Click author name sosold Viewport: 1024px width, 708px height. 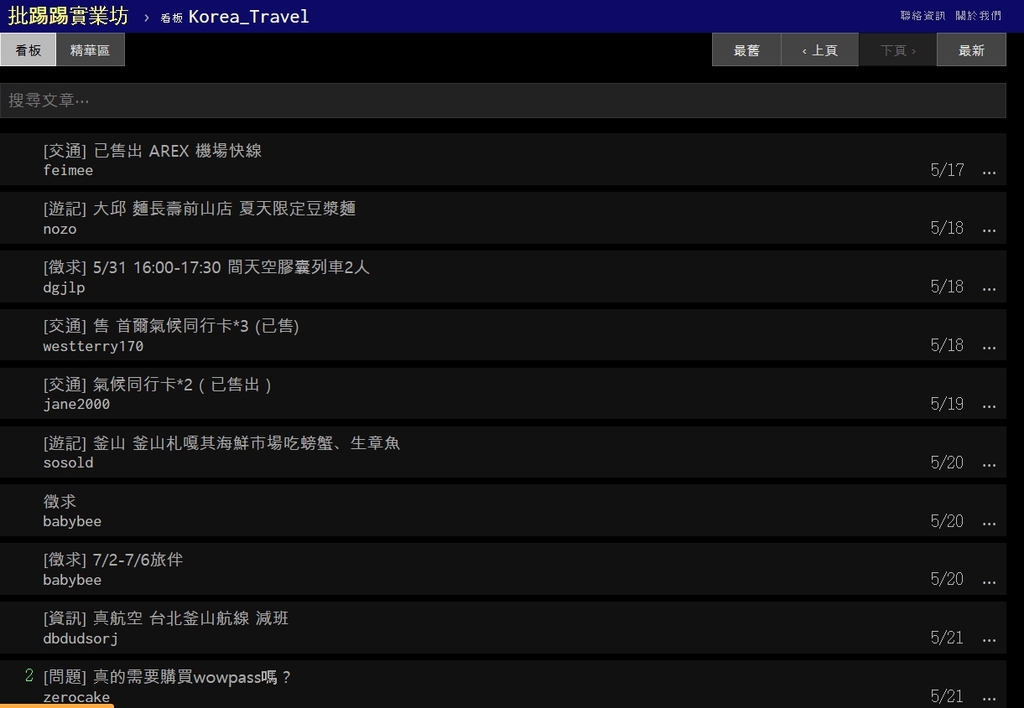click(68, 463)
